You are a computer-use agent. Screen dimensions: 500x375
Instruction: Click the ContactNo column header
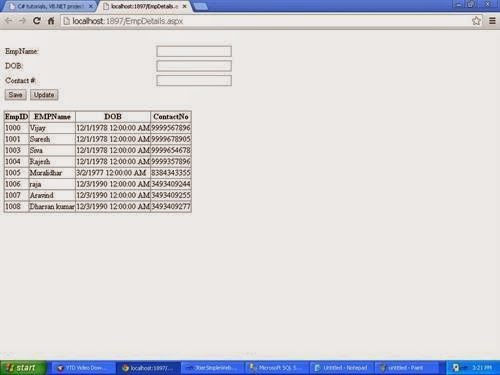tap(171, 117)
